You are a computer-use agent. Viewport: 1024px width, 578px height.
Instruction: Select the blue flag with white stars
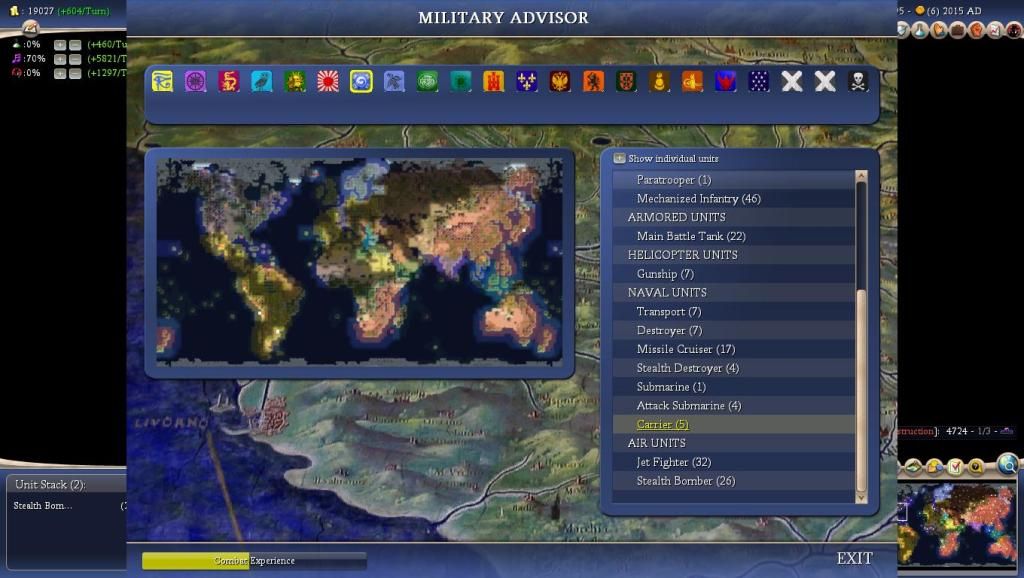(x=759, y=82)
